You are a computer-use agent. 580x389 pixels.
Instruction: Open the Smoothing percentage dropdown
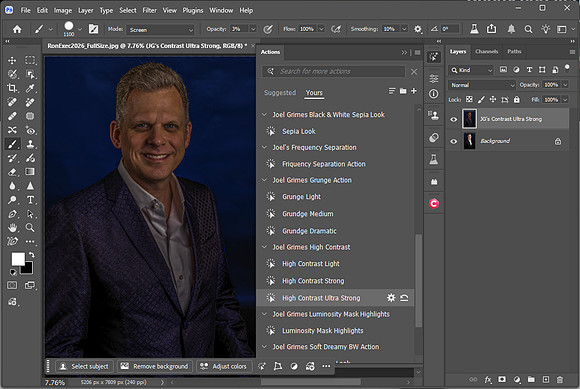pos(404,29)
